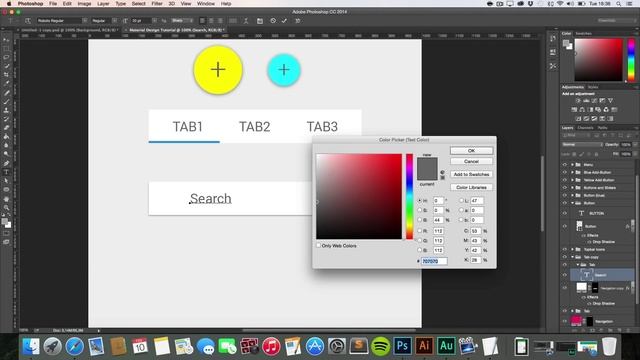Screen dimensions: 640x360
Task: Enable the Only Web Colors checkbox
Action: coord(319,245)
